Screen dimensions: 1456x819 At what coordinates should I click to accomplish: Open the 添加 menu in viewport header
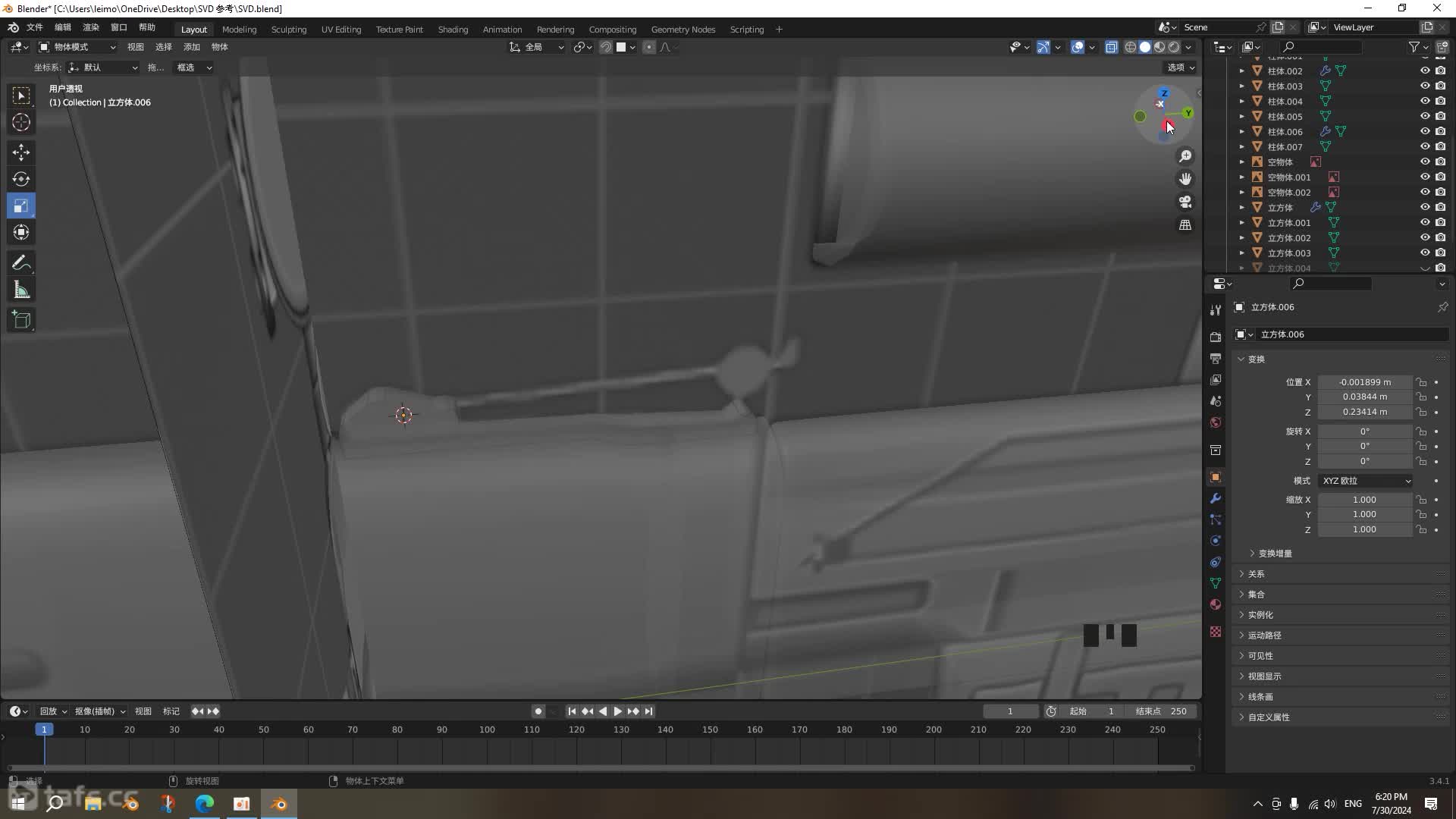(192, 47)
